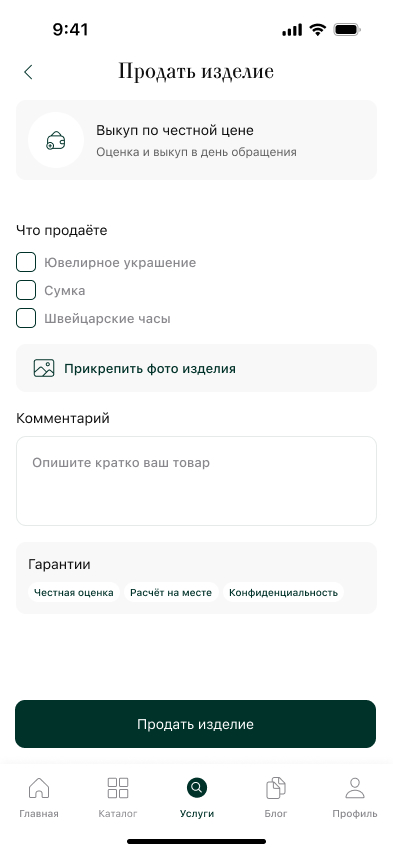This screenshot has height=852, width=393.
Task: Tick the Сумка checkbox
Action: click(x=26, y=290)
